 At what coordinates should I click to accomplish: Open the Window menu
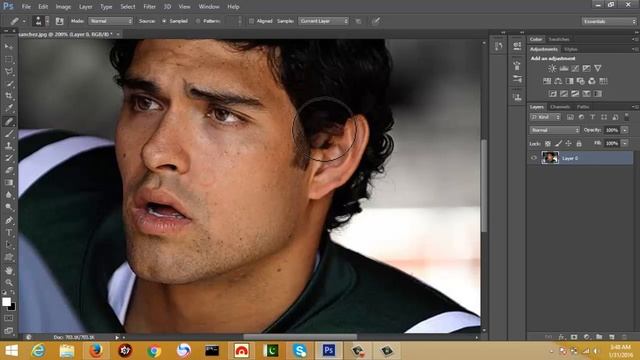[x=209, y=7]
